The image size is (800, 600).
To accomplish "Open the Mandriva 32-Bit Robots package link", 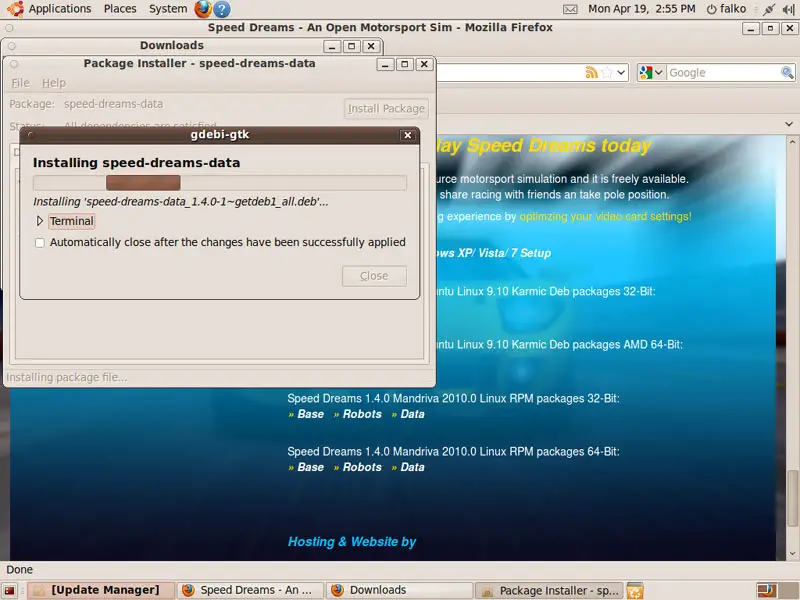I will pos(362,414).
